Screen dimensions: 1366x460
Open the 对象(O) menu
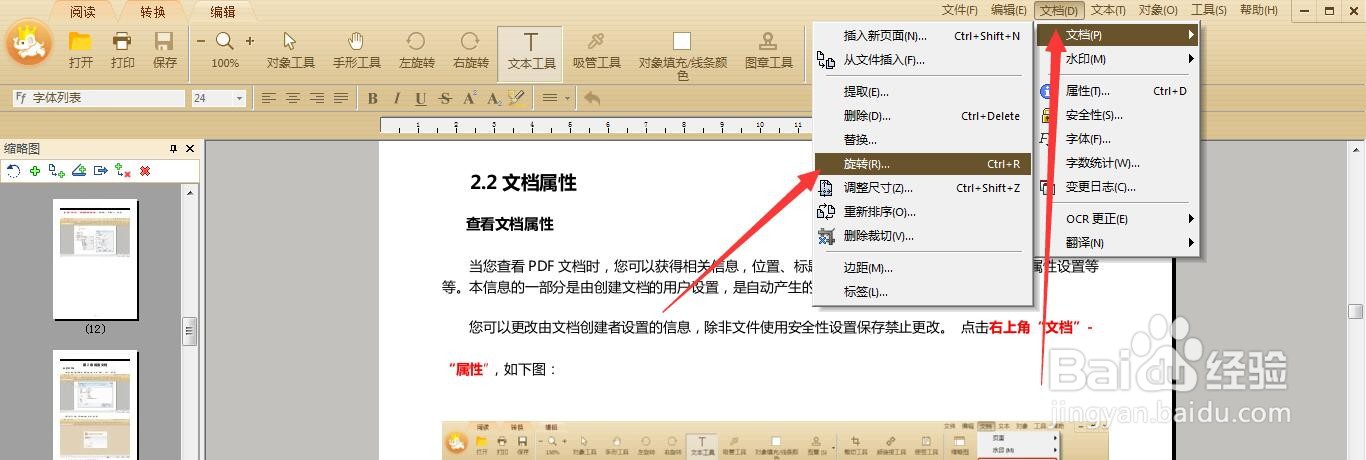(x=1158, y=10)
